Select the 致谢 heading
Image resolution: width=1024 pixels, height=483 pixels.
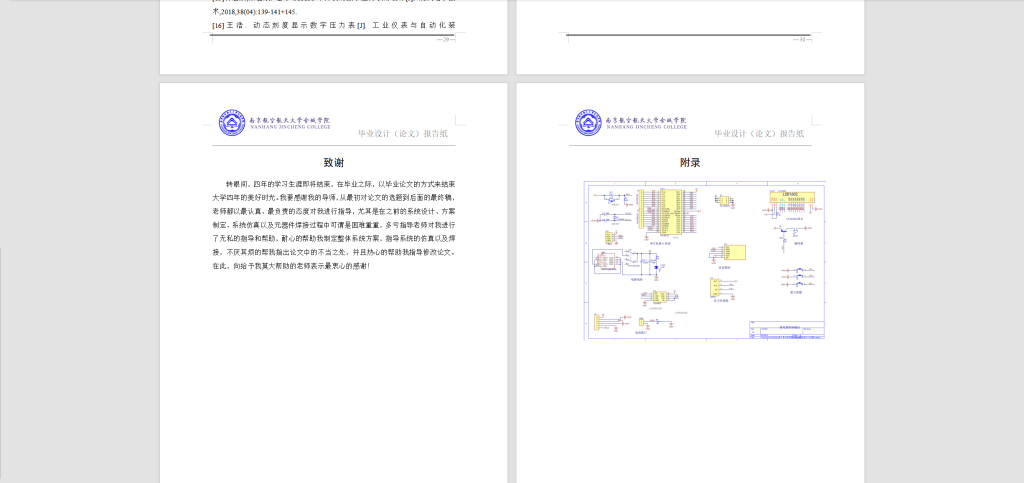click(x=334, y=163)
